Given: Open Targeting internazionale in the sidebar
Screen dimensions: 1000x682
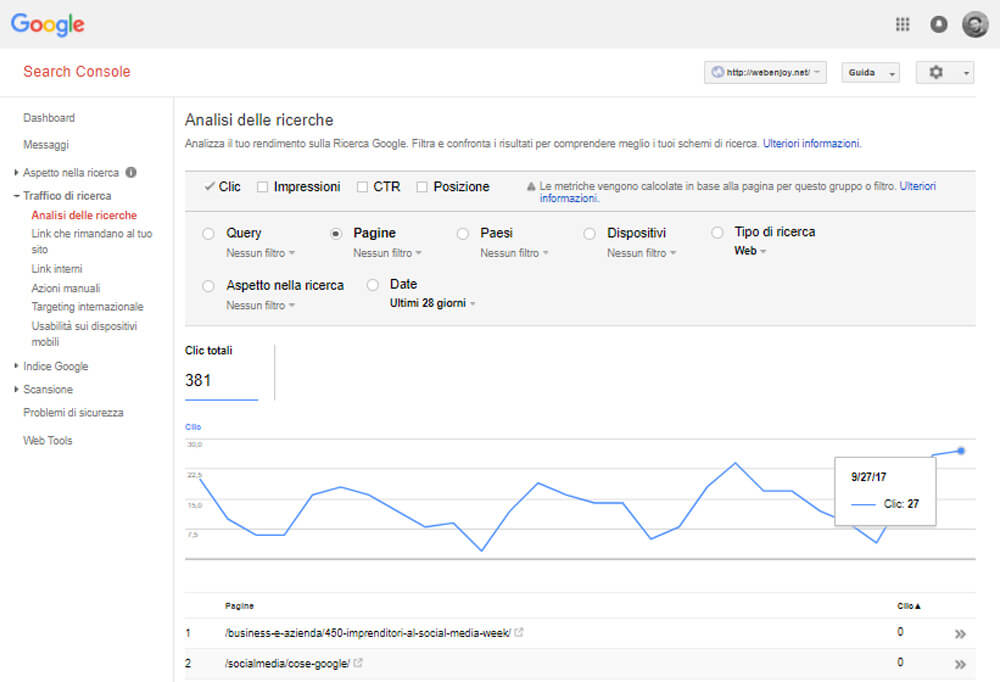Looking at the screenshot, I should click(87, 307).
